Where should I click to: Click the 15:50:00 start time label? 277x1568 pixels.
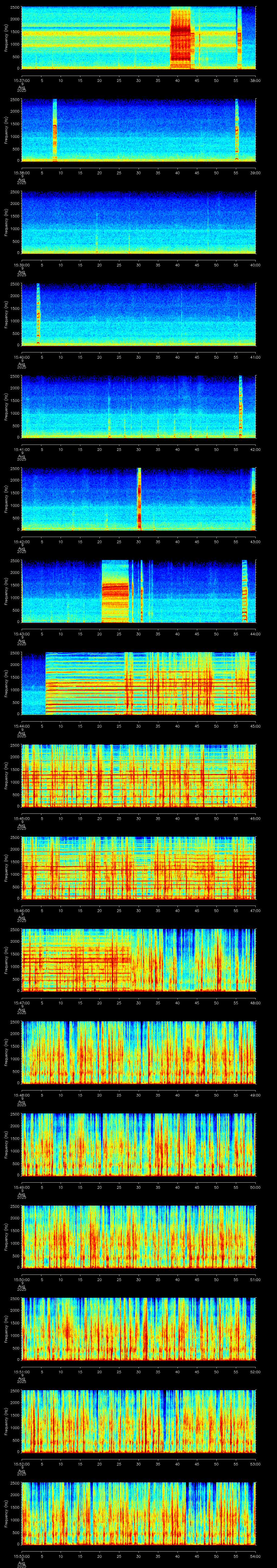click(21, 1279)
